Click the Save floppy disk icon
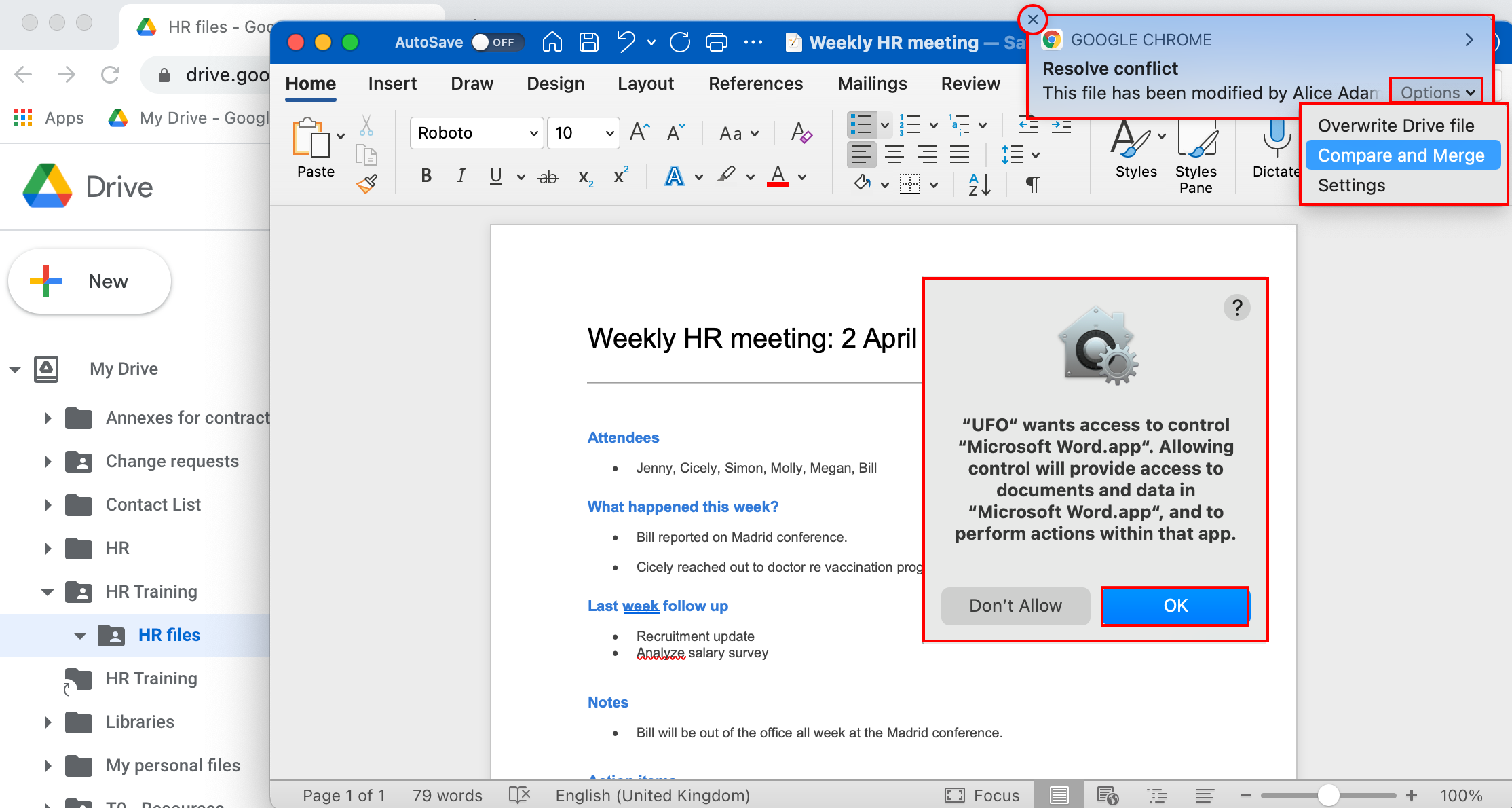This screenshot has height=808, width=1512. [588, 42]
